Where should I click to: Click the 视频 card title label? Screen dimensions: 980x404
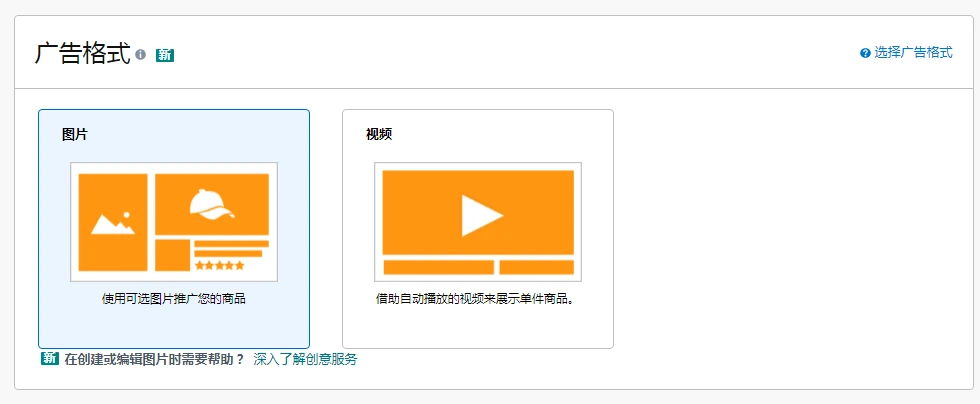[379, 134]
